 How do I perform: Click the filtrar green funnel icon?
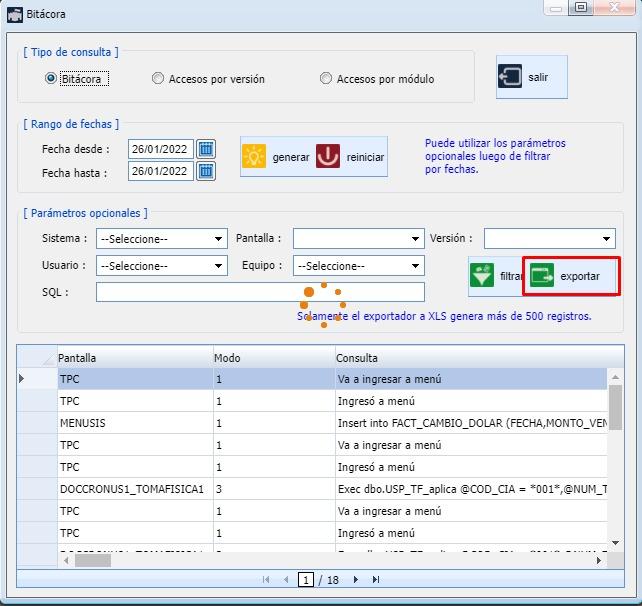point(482,275)
